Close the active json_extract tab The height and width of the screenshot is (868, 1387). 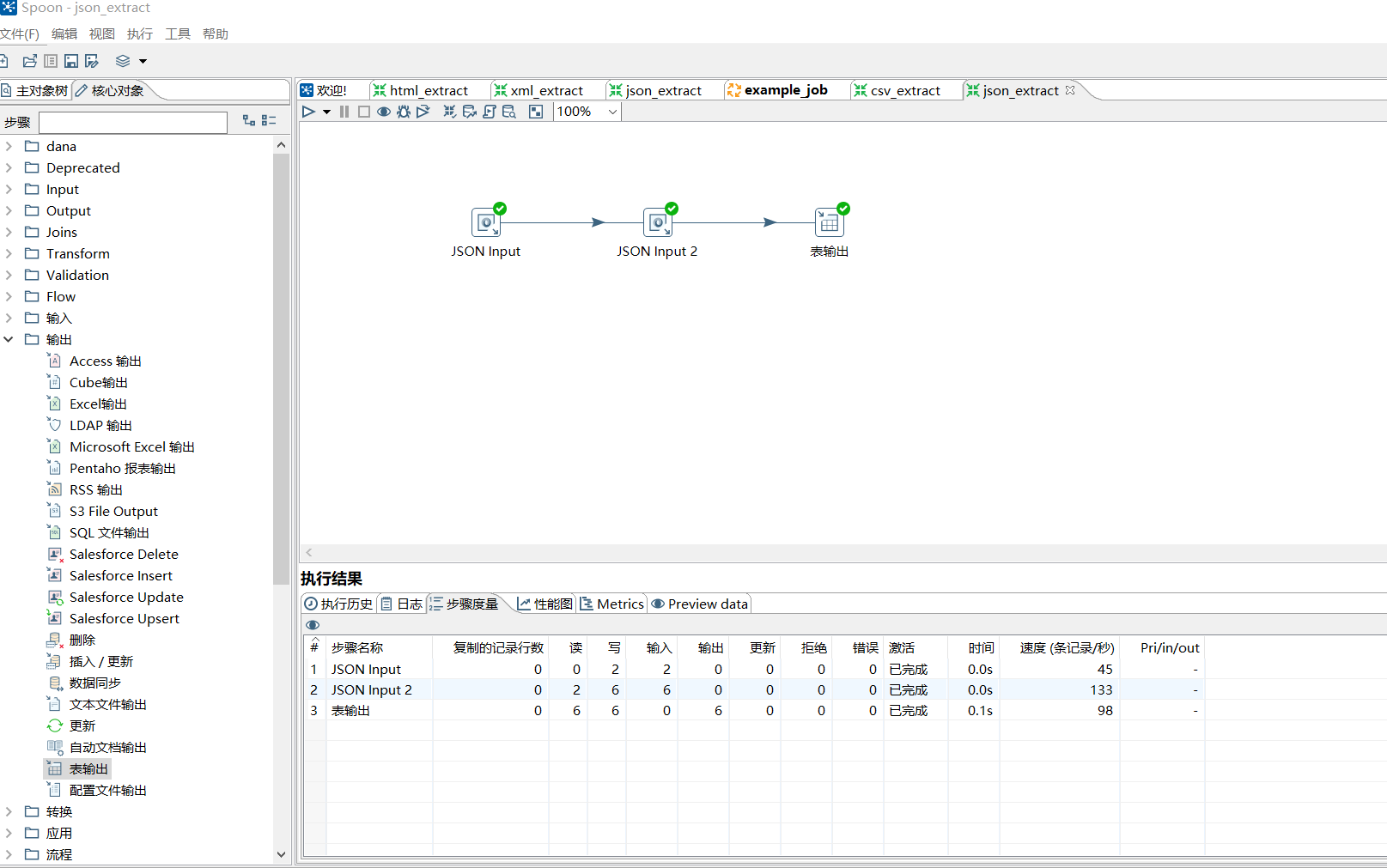tap(1070, 89)
